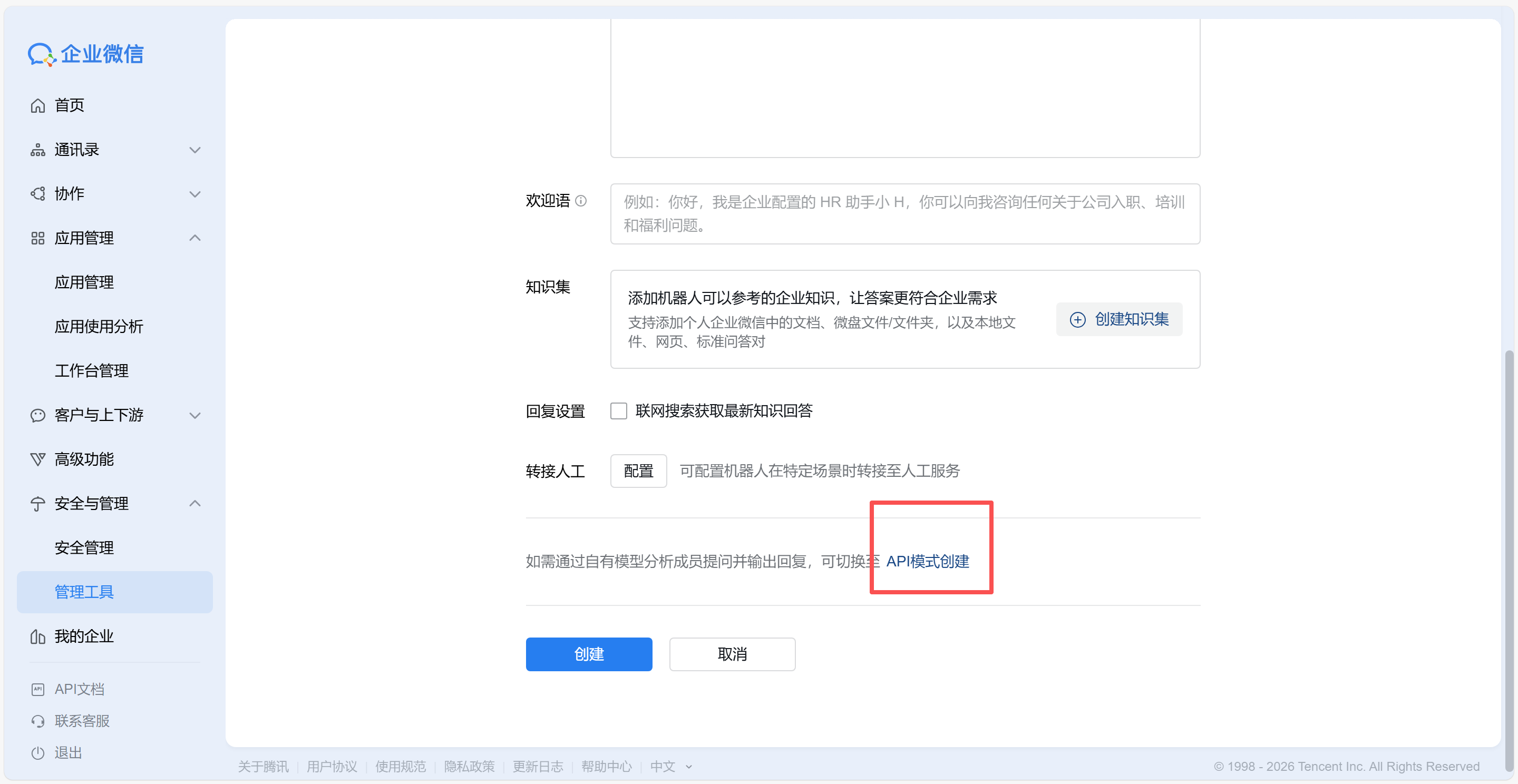Viewport: 1518px width, 784px height.
Task: Click the 联系客服 headset icon
Action: [x=38, y=721]
